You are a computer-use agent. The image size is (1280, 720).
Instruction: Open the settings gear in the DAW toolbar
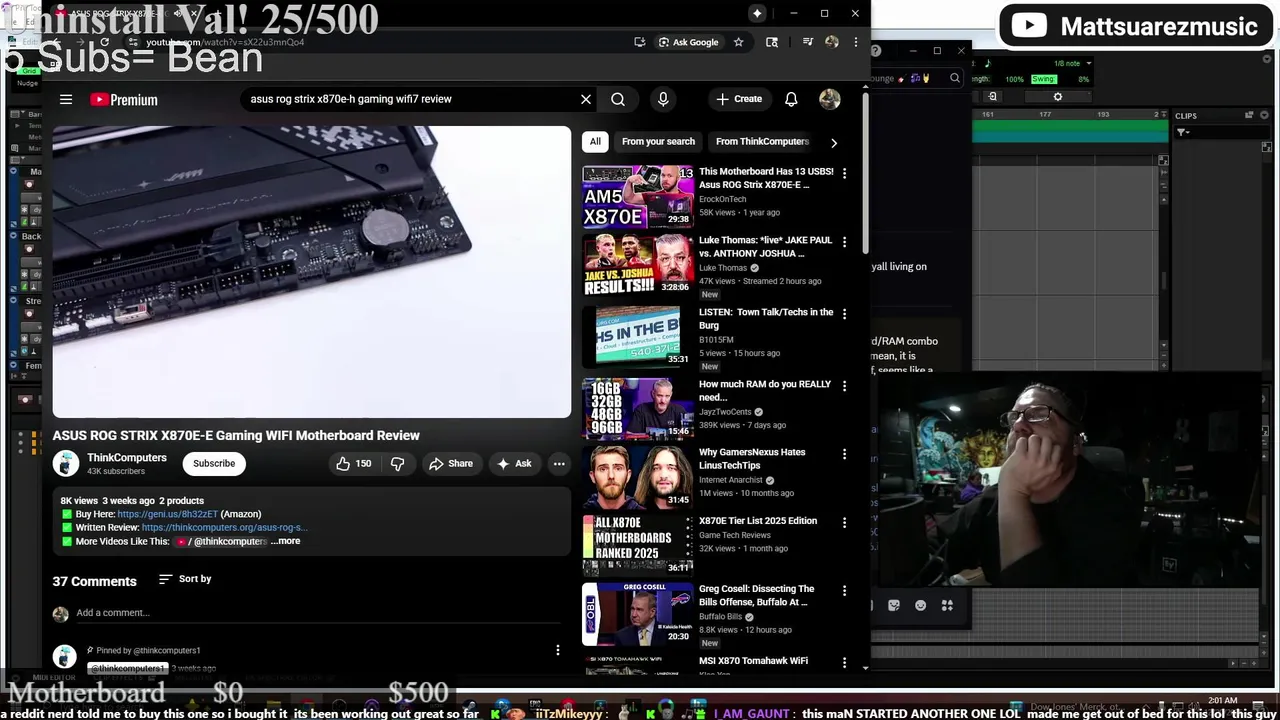[x=1058, y=97]
